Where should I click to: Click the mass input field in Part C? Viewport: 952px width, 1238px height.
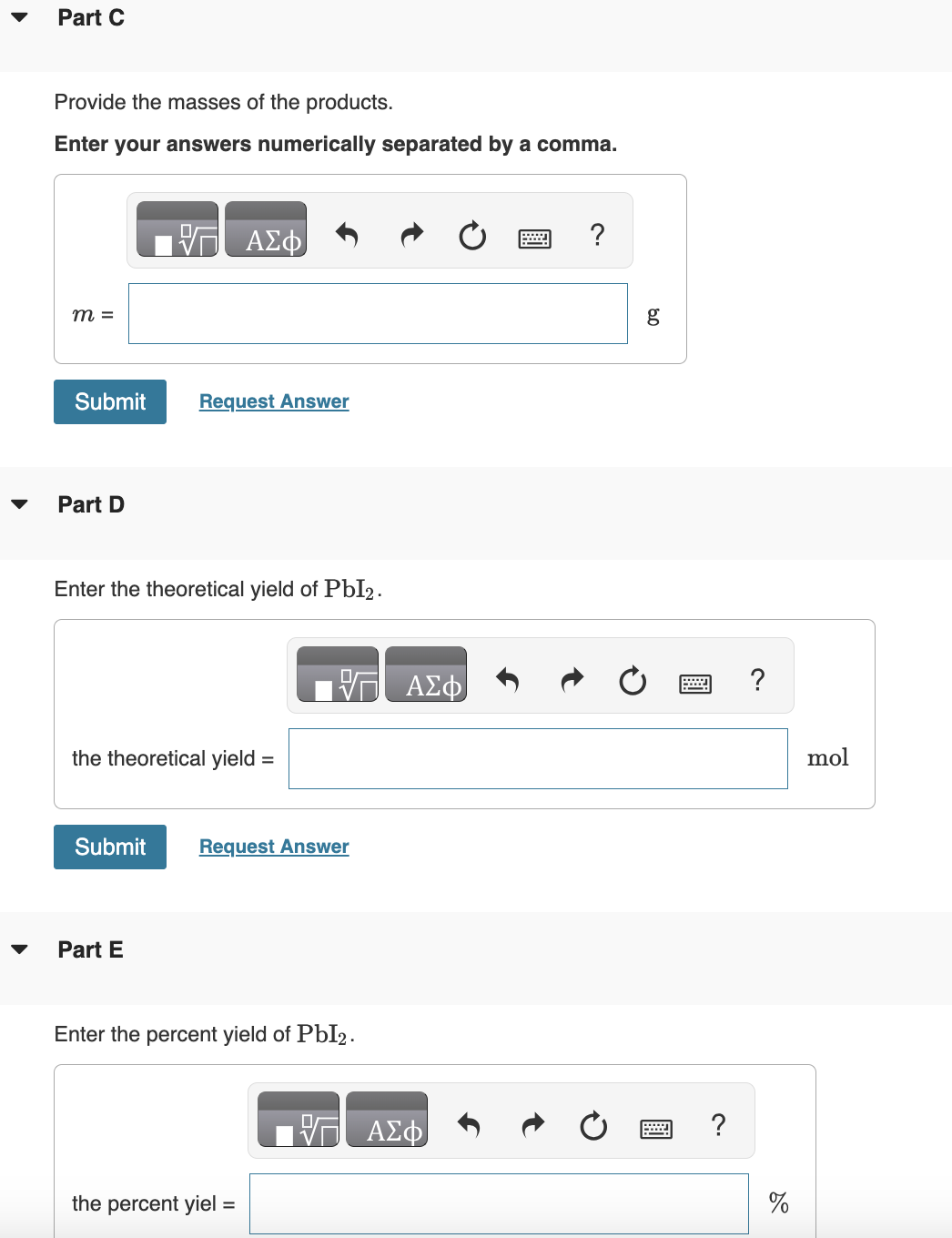click(x=378, y=313)
